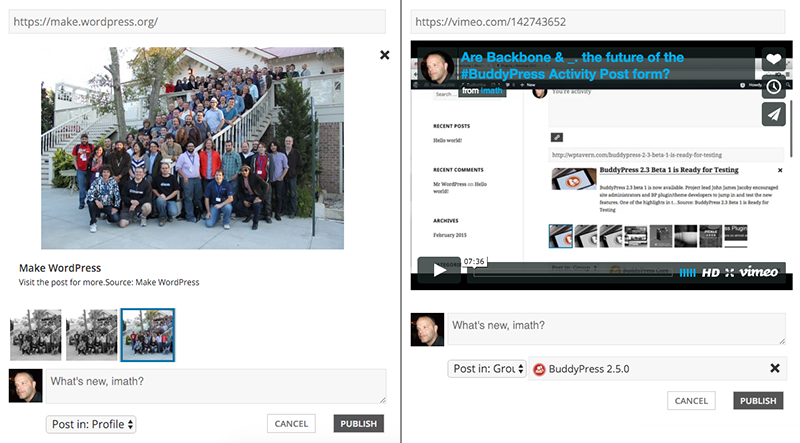
Task: Publish the Make WordPress link post
Action: pyautogui.click(x=359, y=424)
